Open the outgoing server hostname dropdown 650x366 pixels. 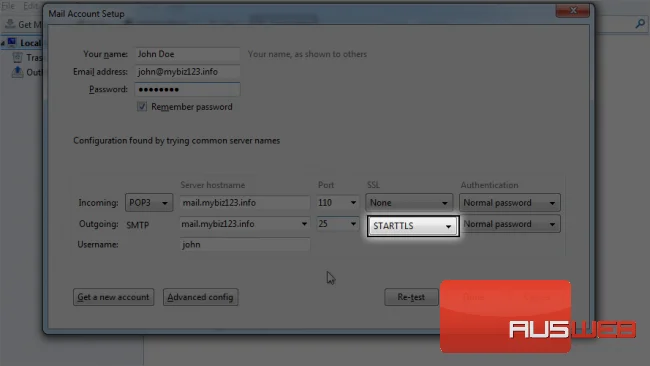304,224
